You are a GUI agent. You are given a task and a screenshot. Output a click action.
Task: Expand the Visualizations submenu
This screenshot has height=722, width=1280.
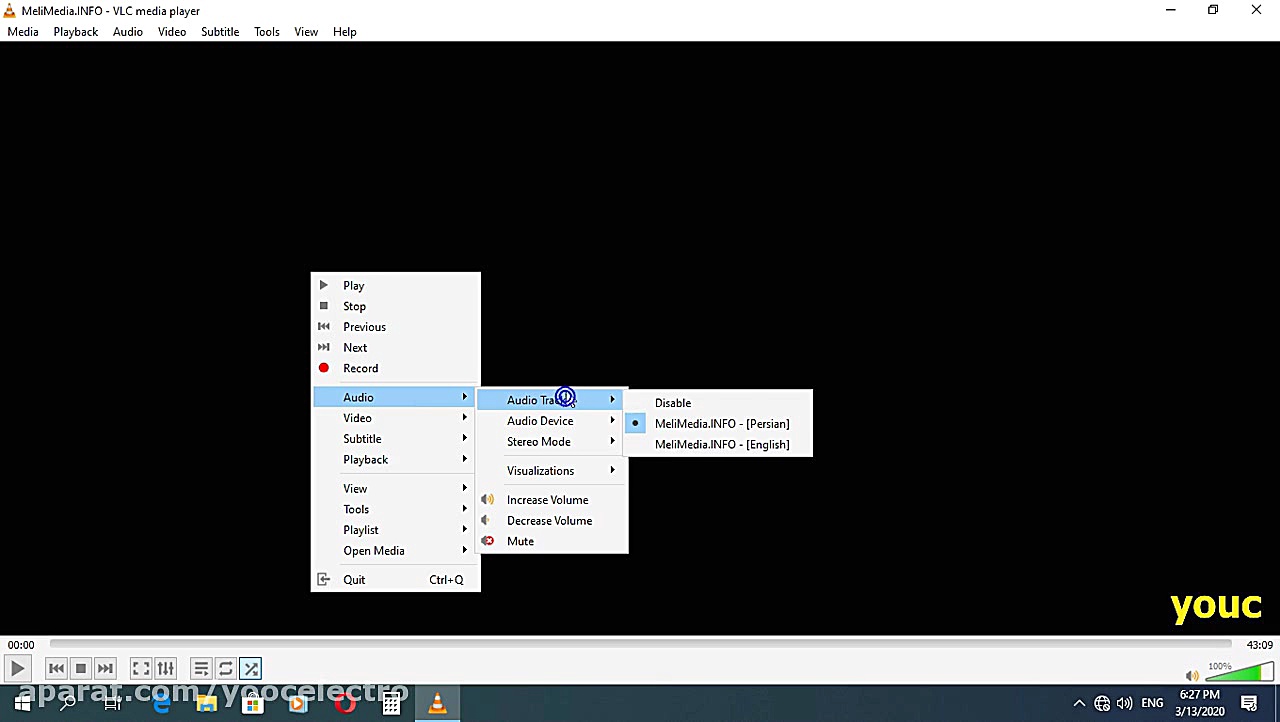click(x=552, y=471)
